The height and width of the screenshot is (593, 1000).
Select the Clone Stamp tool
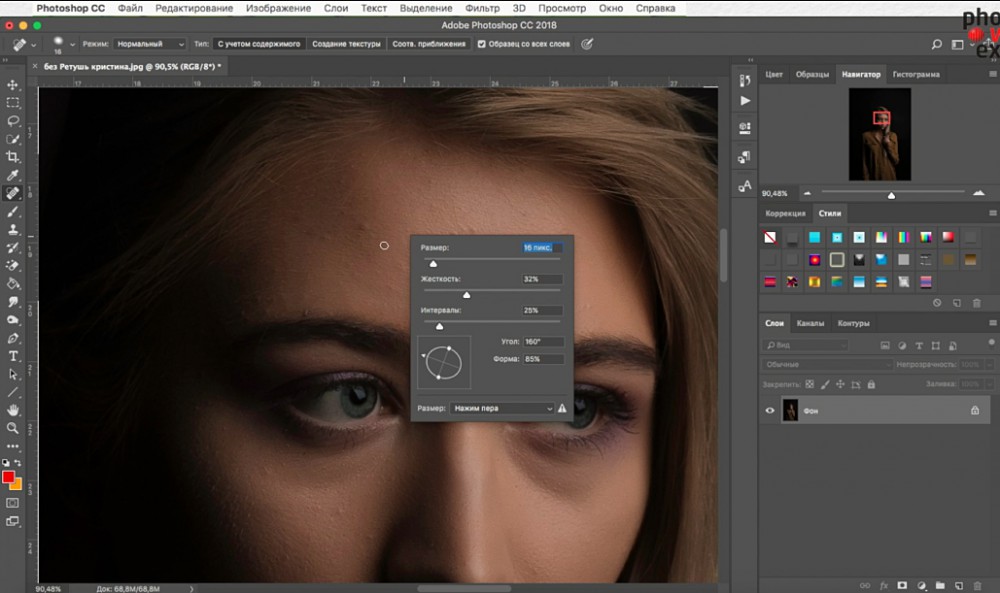(x=13, y=230)
